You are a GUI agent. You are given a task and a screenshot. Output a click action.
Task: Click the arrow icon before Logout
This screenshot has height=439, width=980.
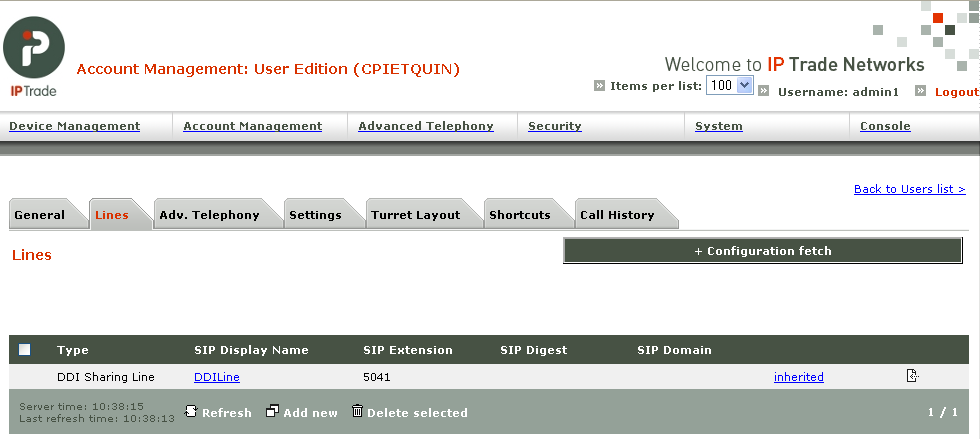(920, 91)
